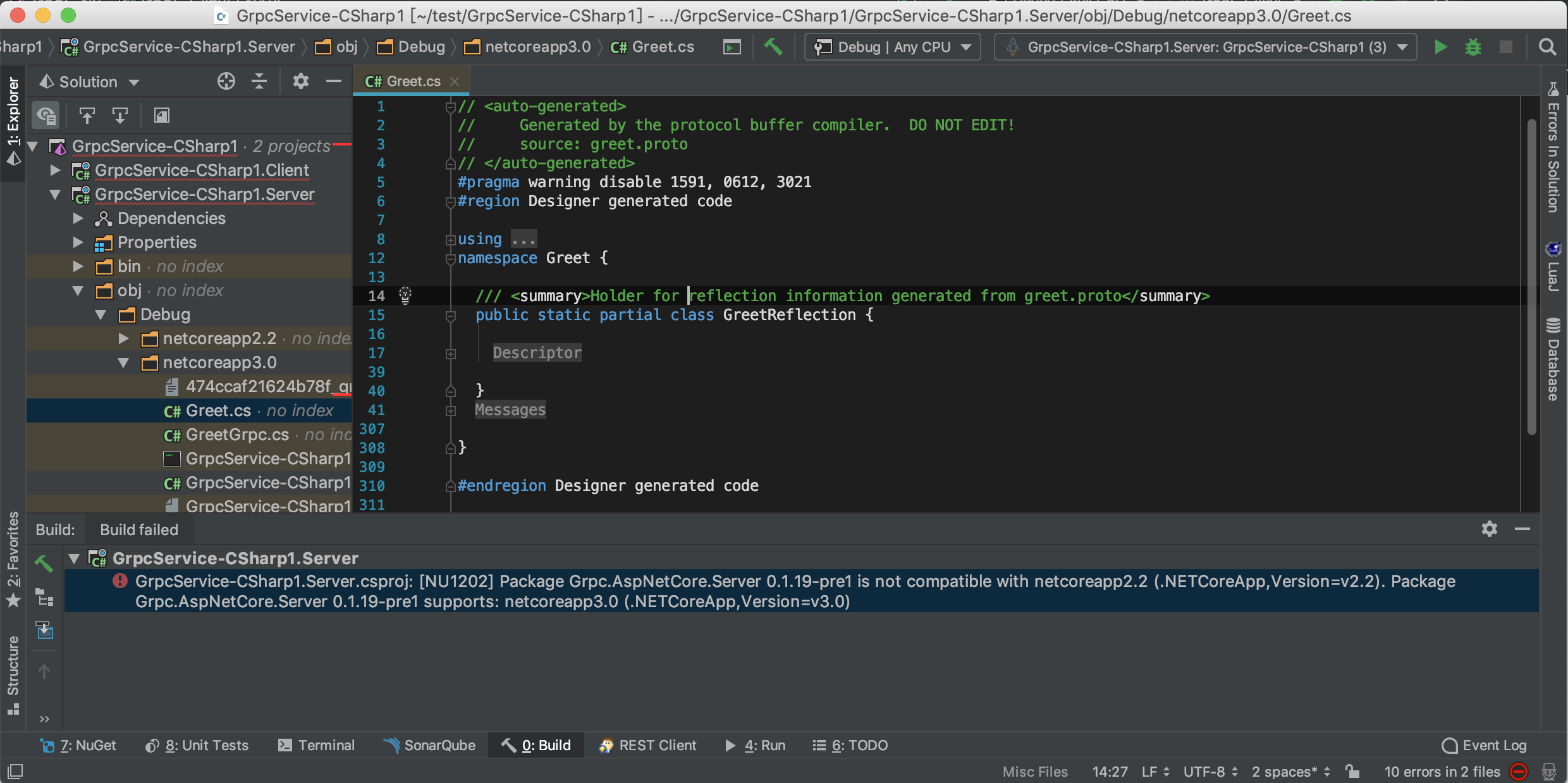1568x783 pixels.
Task: Change file encoding UTF-8 in status bar
Action: click(1211, 772)
